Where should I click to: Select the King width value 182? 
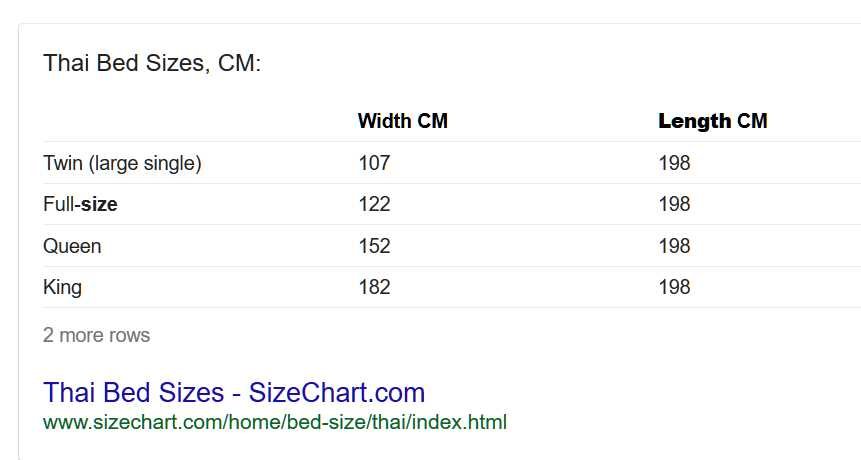coord(374,287)
